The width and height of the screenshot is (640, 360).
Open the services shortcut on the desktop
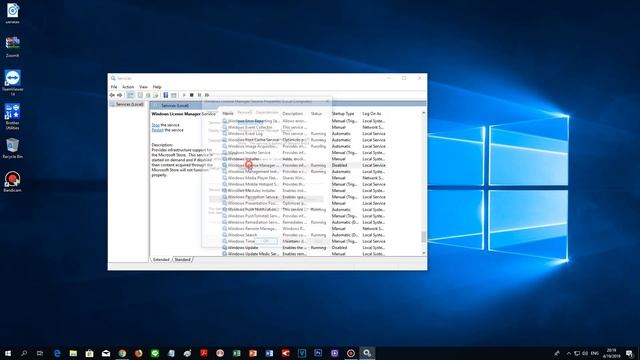pyautogui.click(x=13, y=13)
